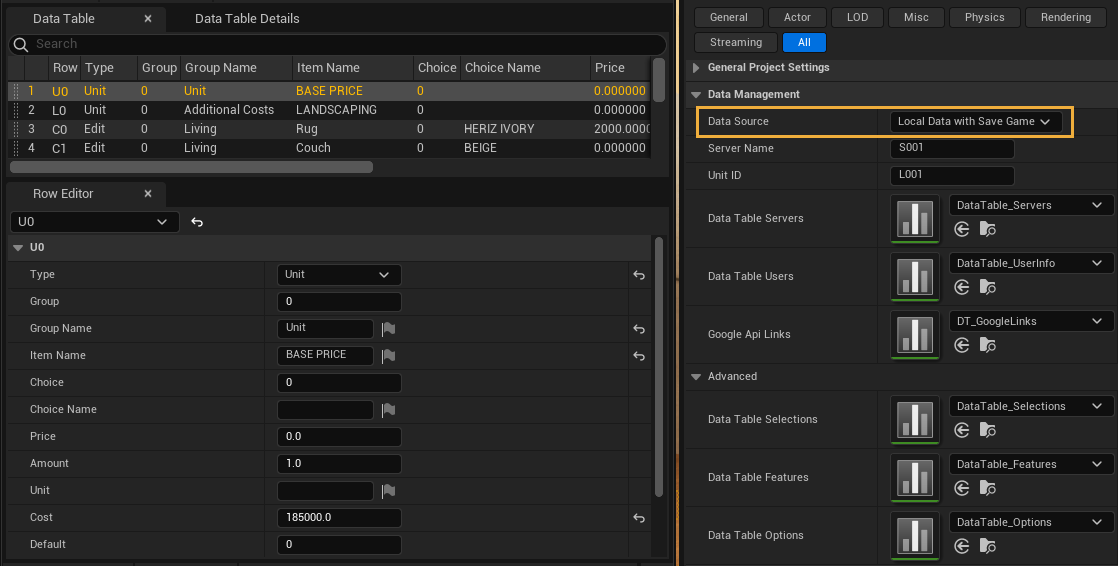Use selected asset arrow for Google Api Links
Screen dimensions: 1118x566
962,345
